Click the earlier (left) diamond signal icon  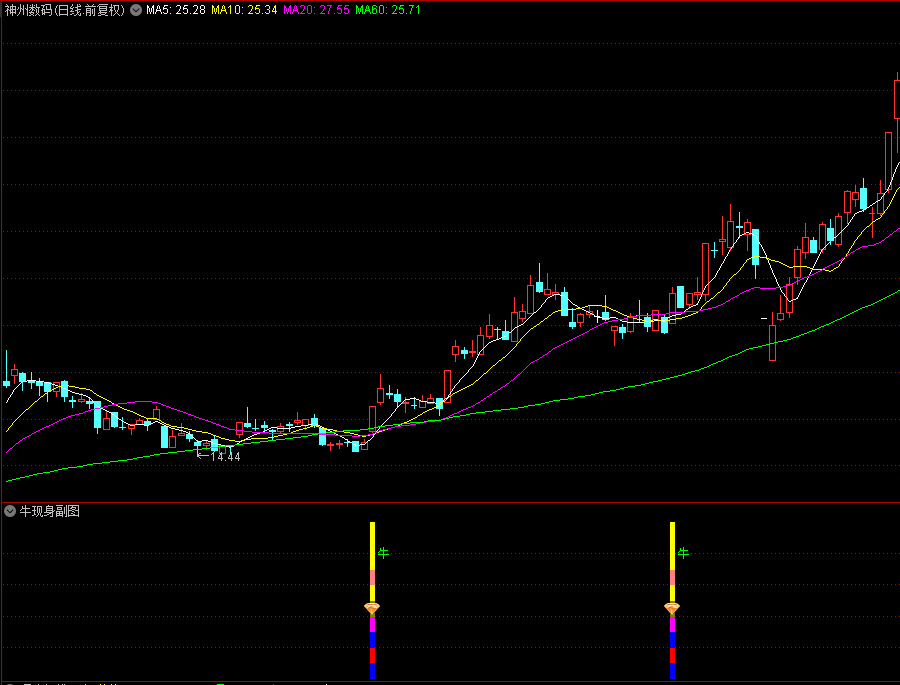point(372,608)
